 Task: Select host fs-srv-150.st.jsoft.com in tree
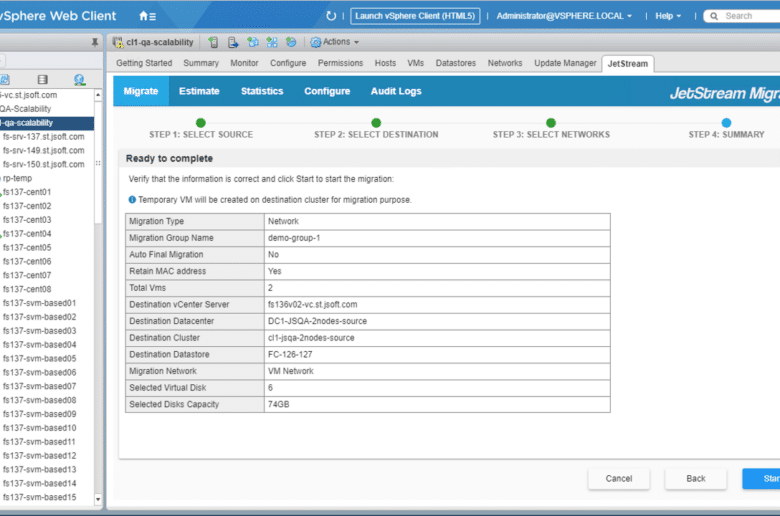43,164
